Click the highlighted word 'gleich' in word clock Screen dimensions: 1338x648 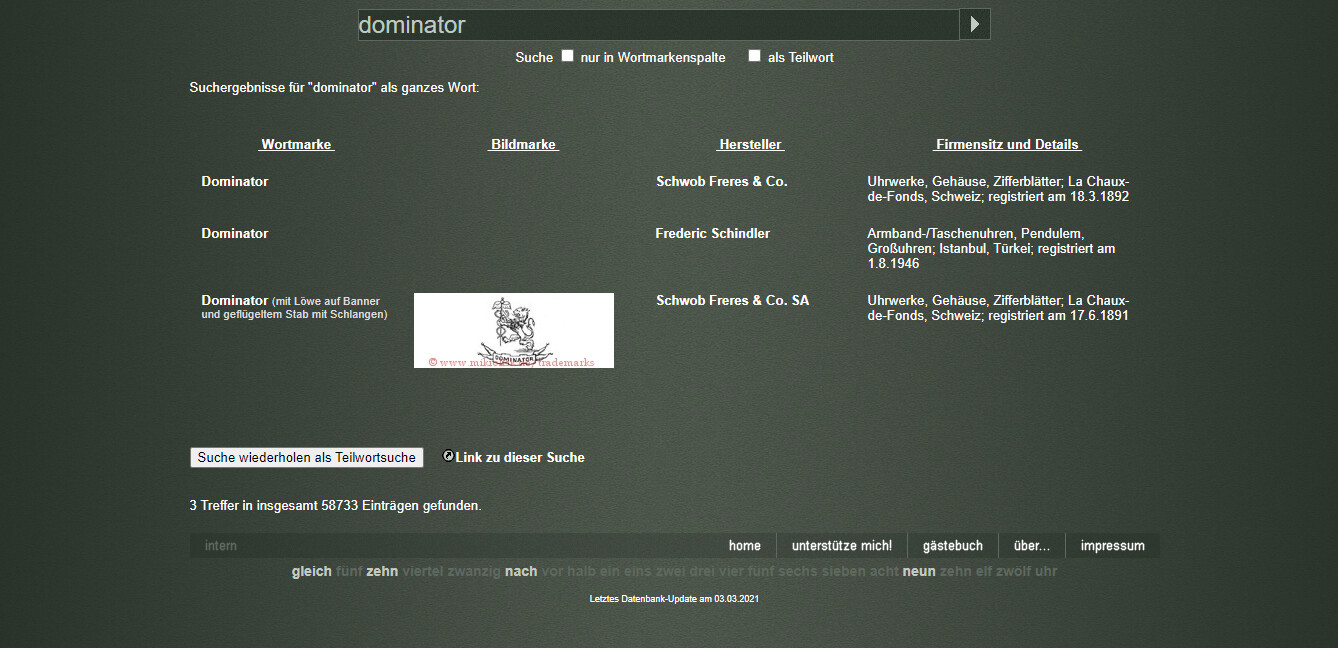[311, 572]
